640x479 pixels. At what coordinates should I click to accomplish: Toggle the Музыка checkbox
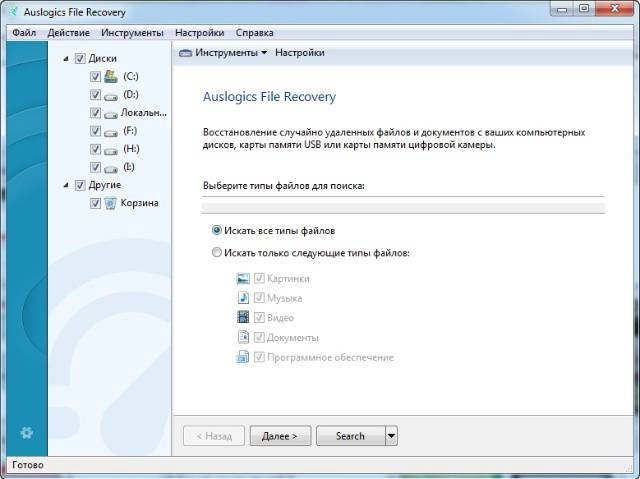coord(259,298)
